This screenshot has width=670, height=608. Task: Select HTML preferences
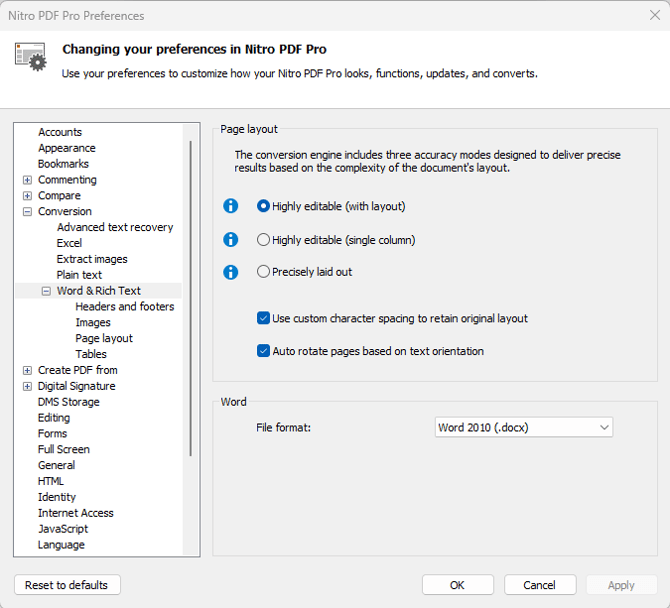[x=50, y=481]
